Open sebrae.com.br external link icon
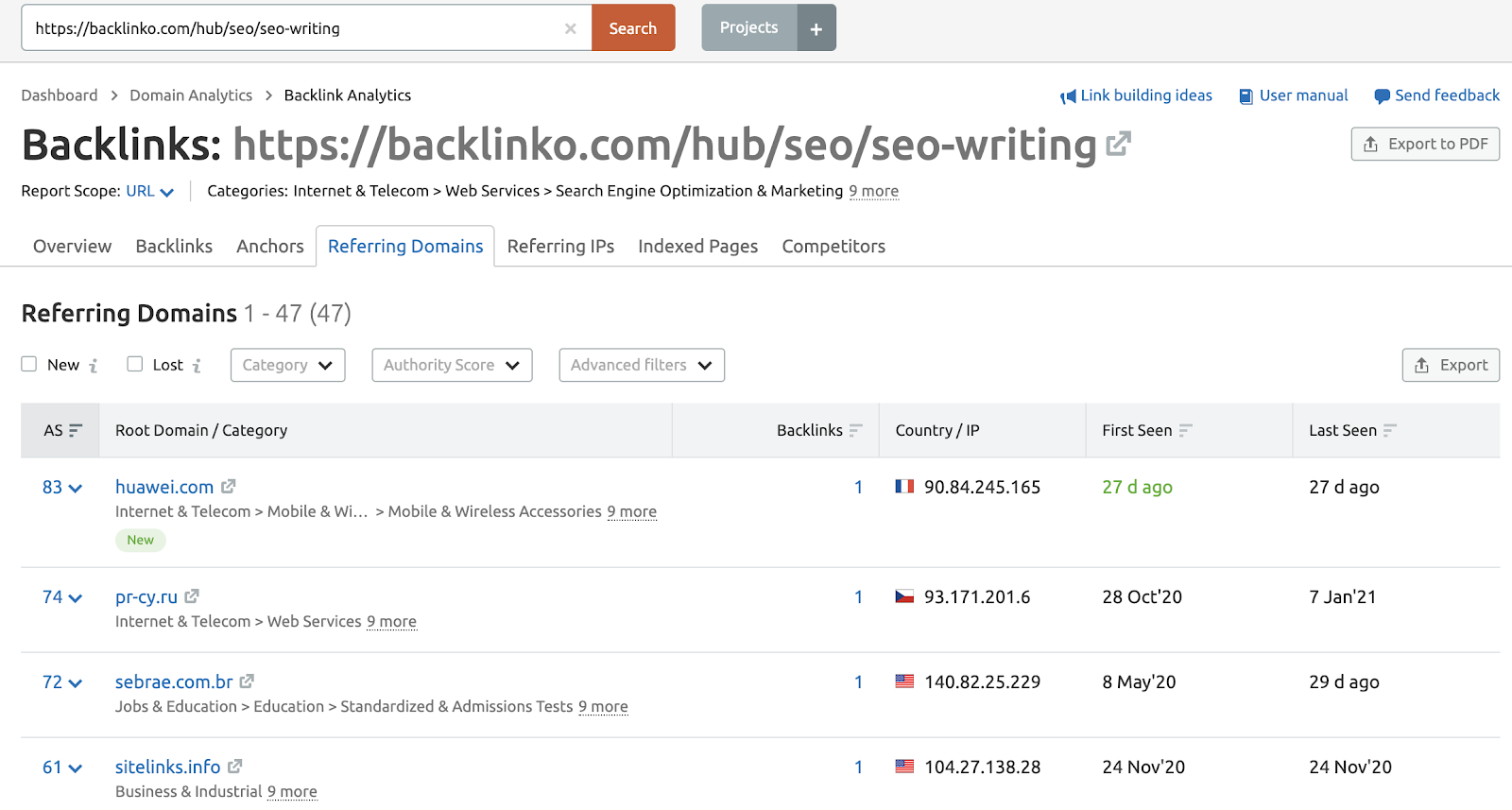Viewport: 1512px width, 810px height. (x=247, y=681)
